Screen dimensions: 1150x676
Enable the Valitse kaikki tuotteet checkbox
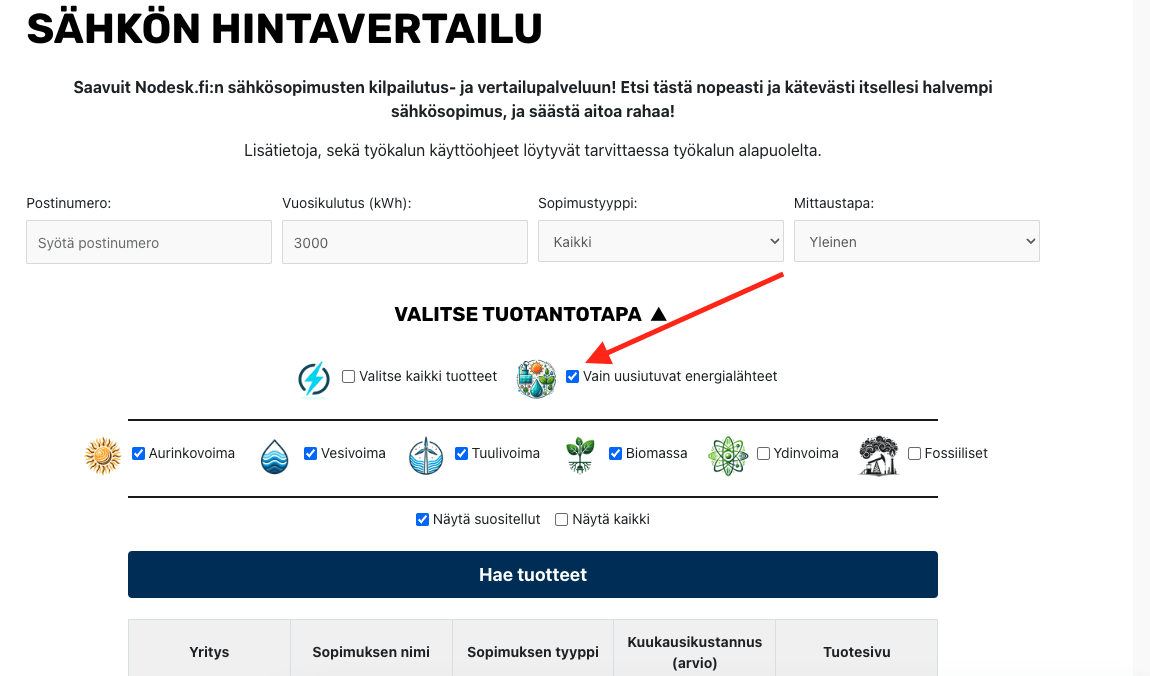(x=349, y=377)
